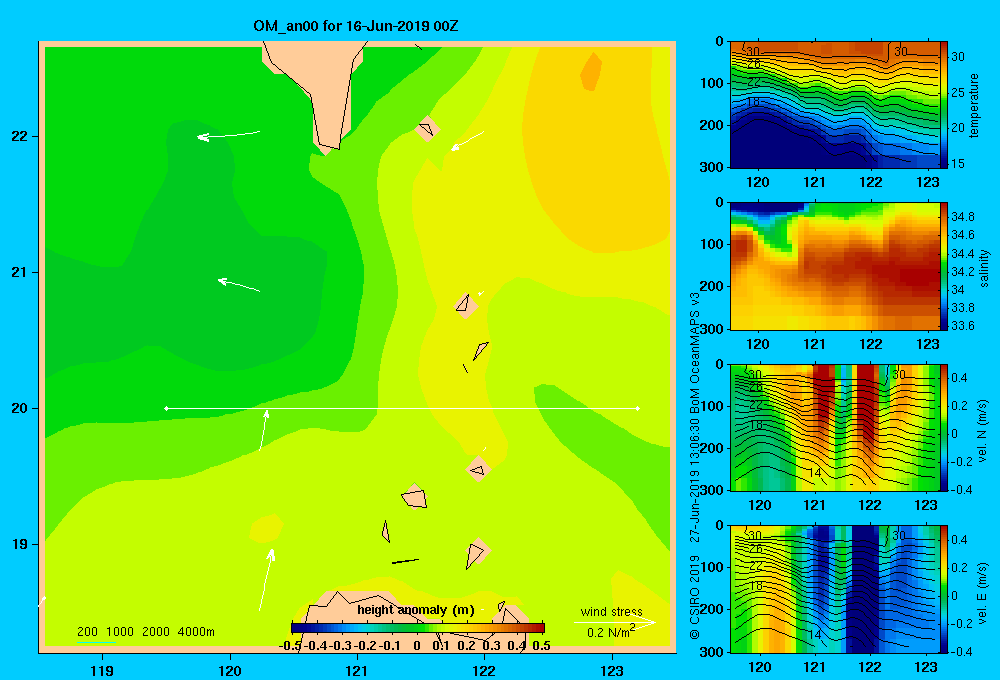Click the '0.2 N/m' wind stress scale value

coord(611,632)
